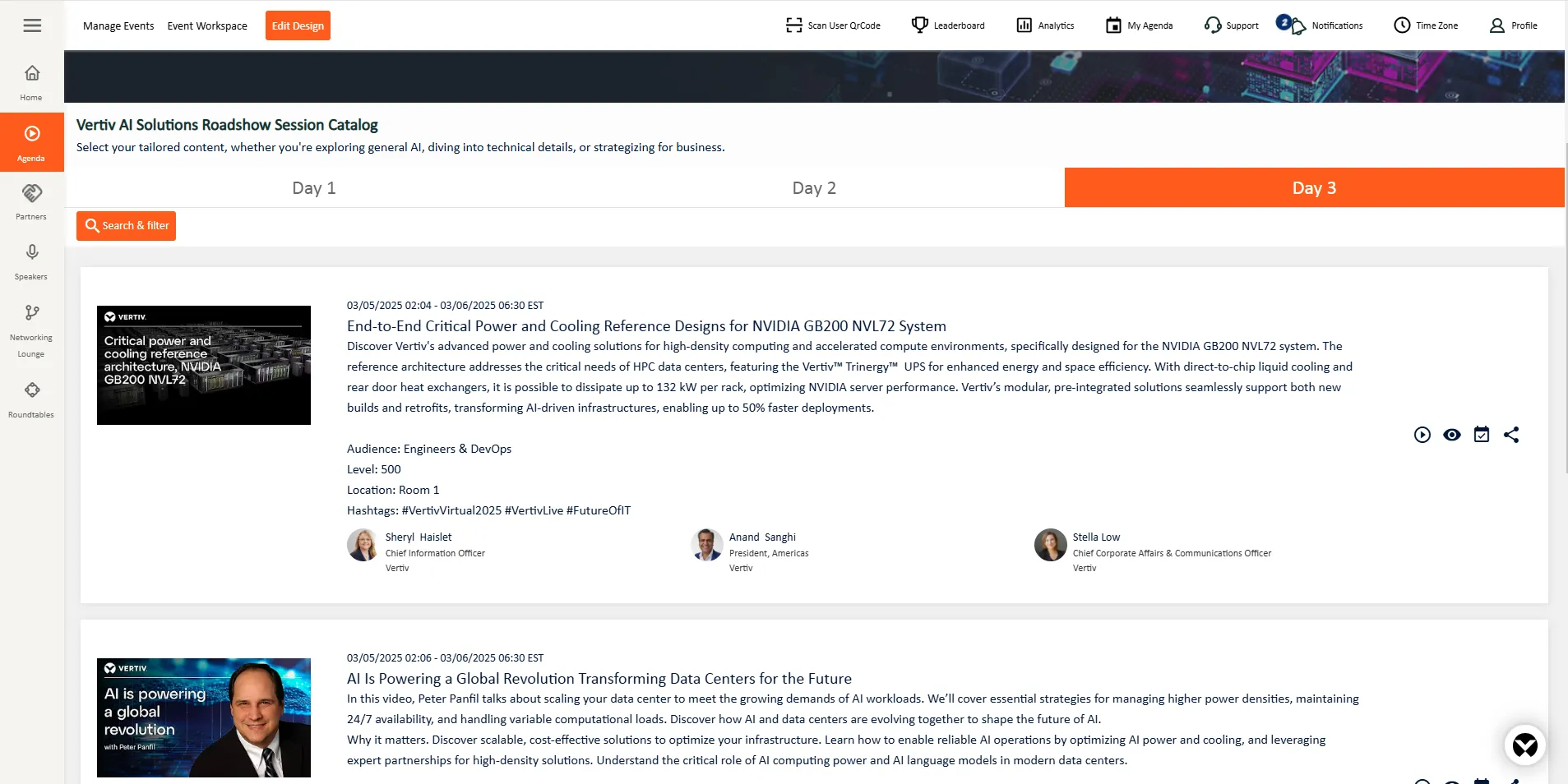Switch to Day 1 tab
The height and width of the screenshot is (784, 1568).
tap(314, 188)
